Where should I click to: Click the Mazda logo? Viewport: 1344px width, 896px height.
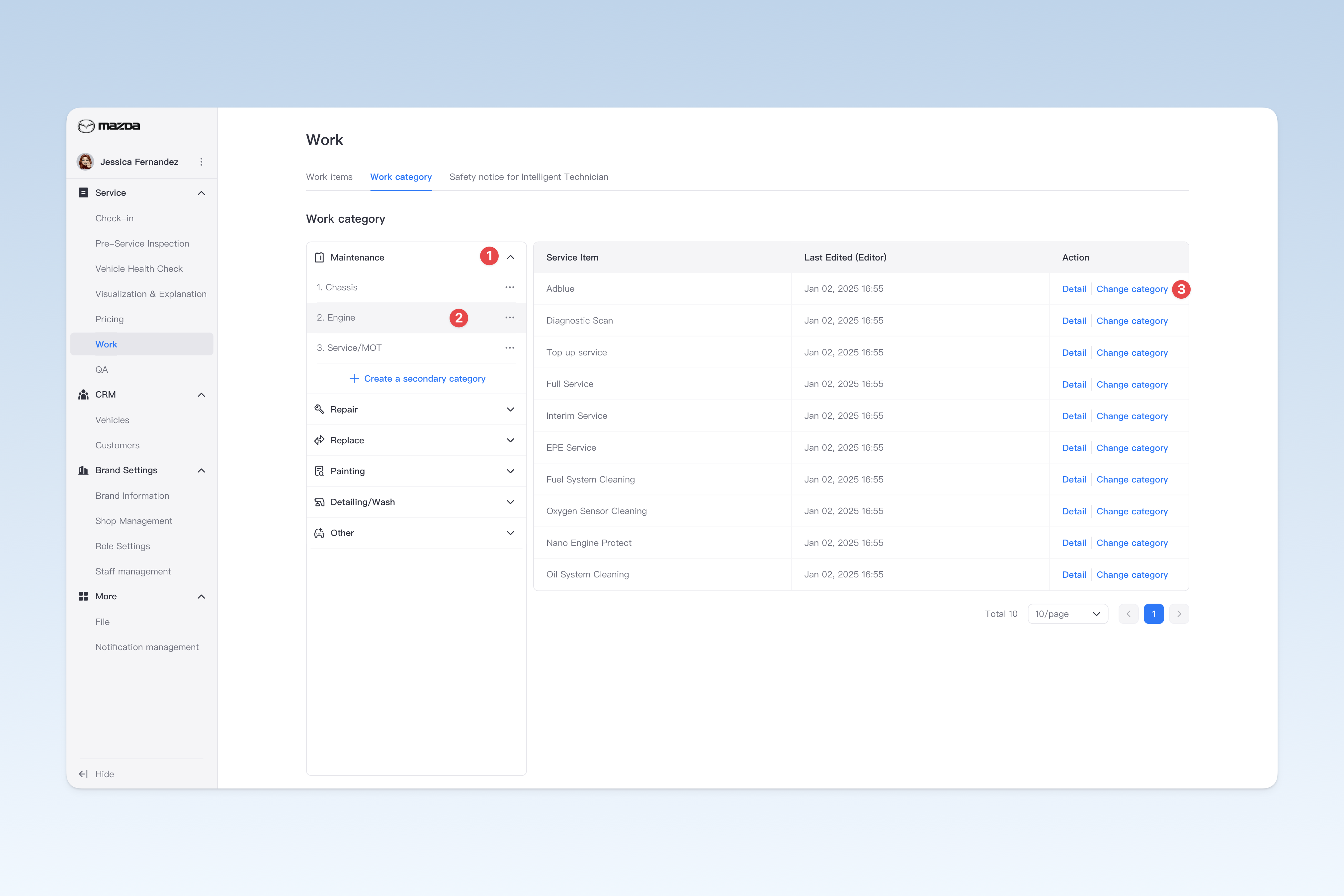pyautogui.click(x=109, y=126)
